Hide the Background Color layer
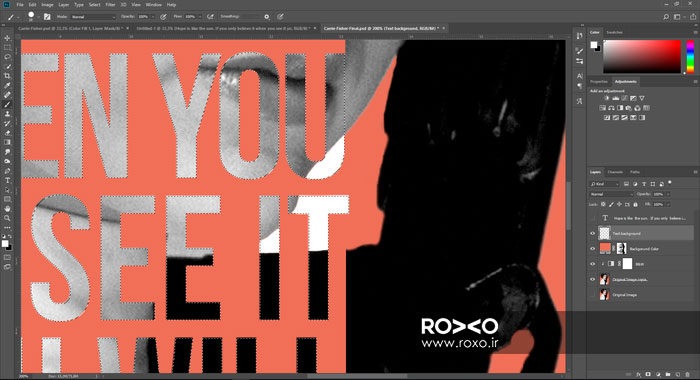Screen dimensions: 700x380 (x=592, y=249)
